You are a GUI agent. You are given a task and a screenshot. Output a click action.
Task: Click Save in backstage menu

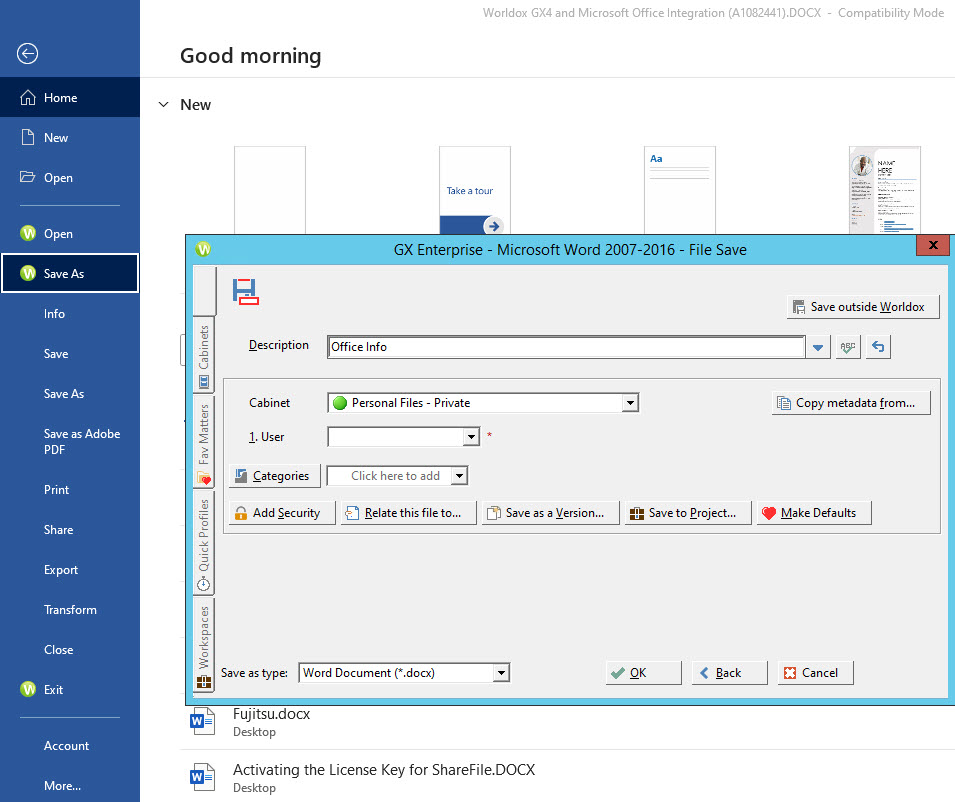70,354
